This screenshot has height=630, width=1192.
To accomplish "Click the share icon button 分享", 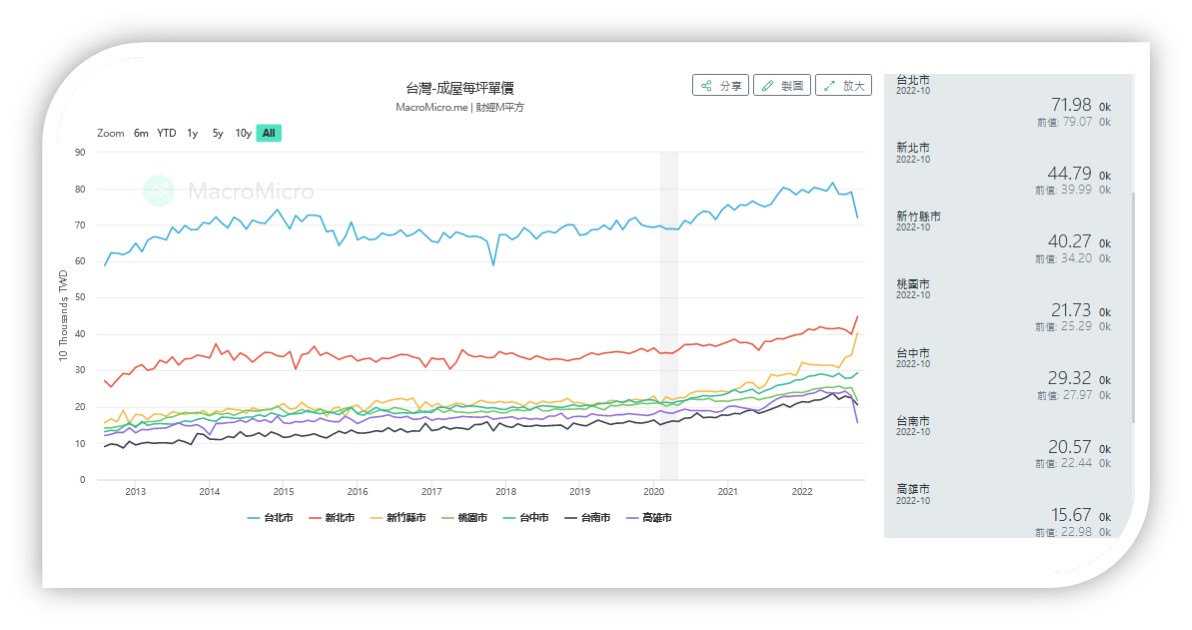I will [719, 86].
